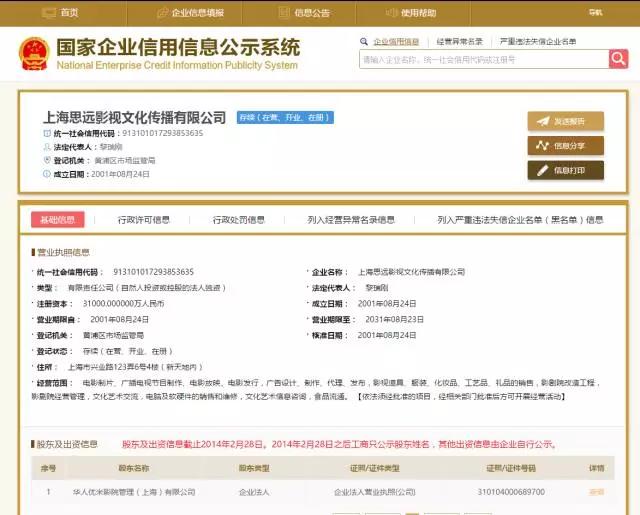Click the 发送报告 button

coord(566,121)
